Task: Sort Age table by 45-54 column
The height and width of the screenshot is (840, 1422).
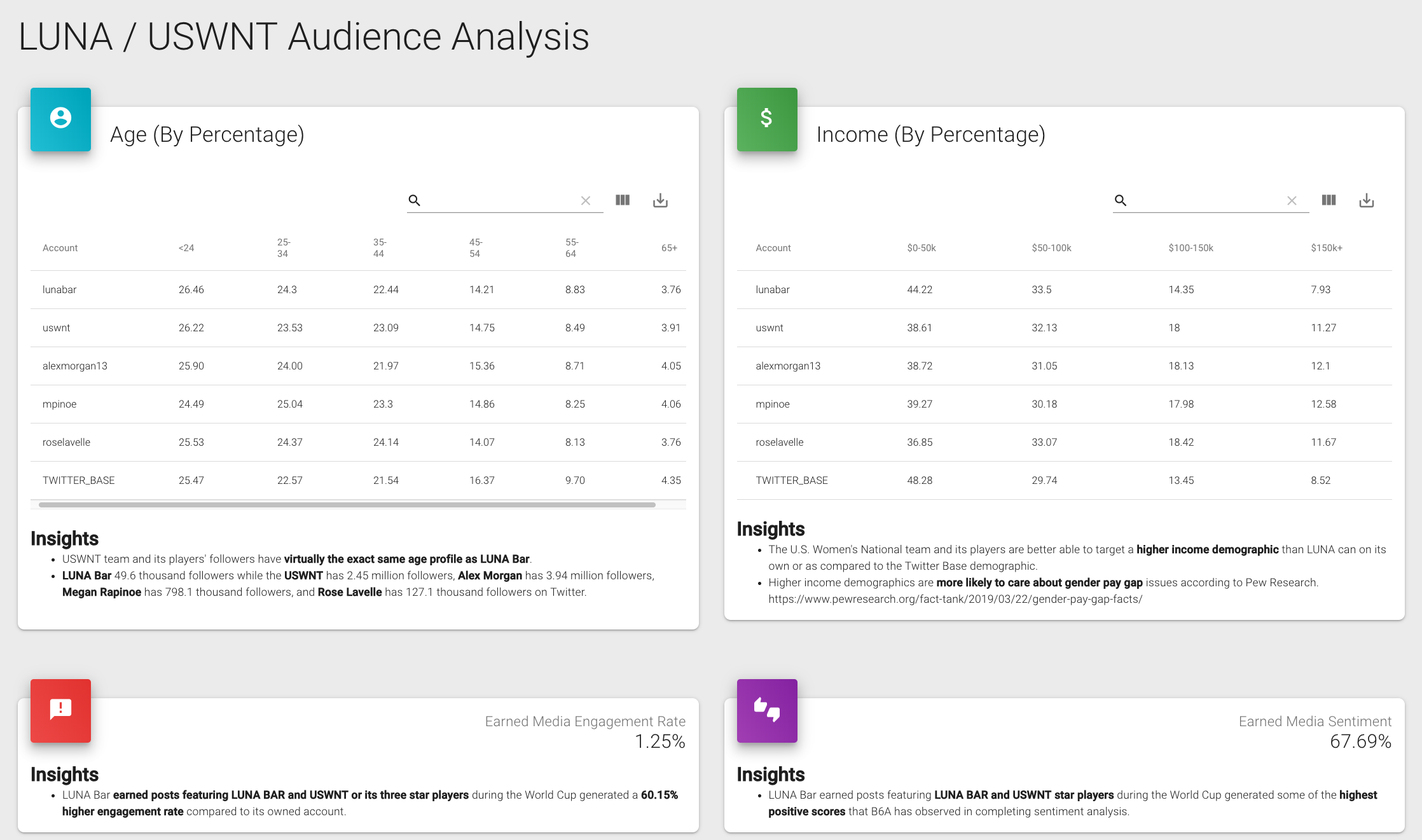Action: coord(476,248)
